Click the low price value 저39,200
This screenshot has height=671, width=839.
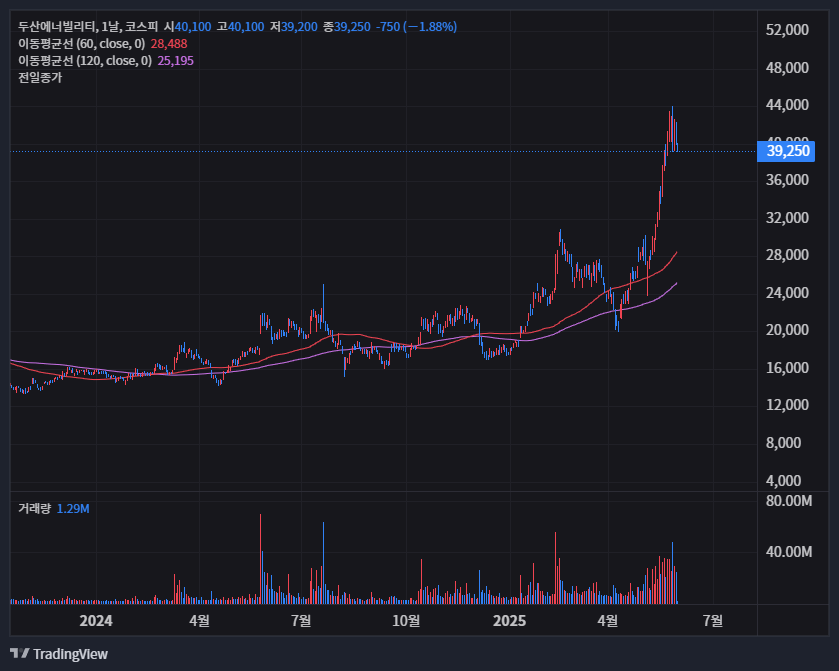click(293, 27)
